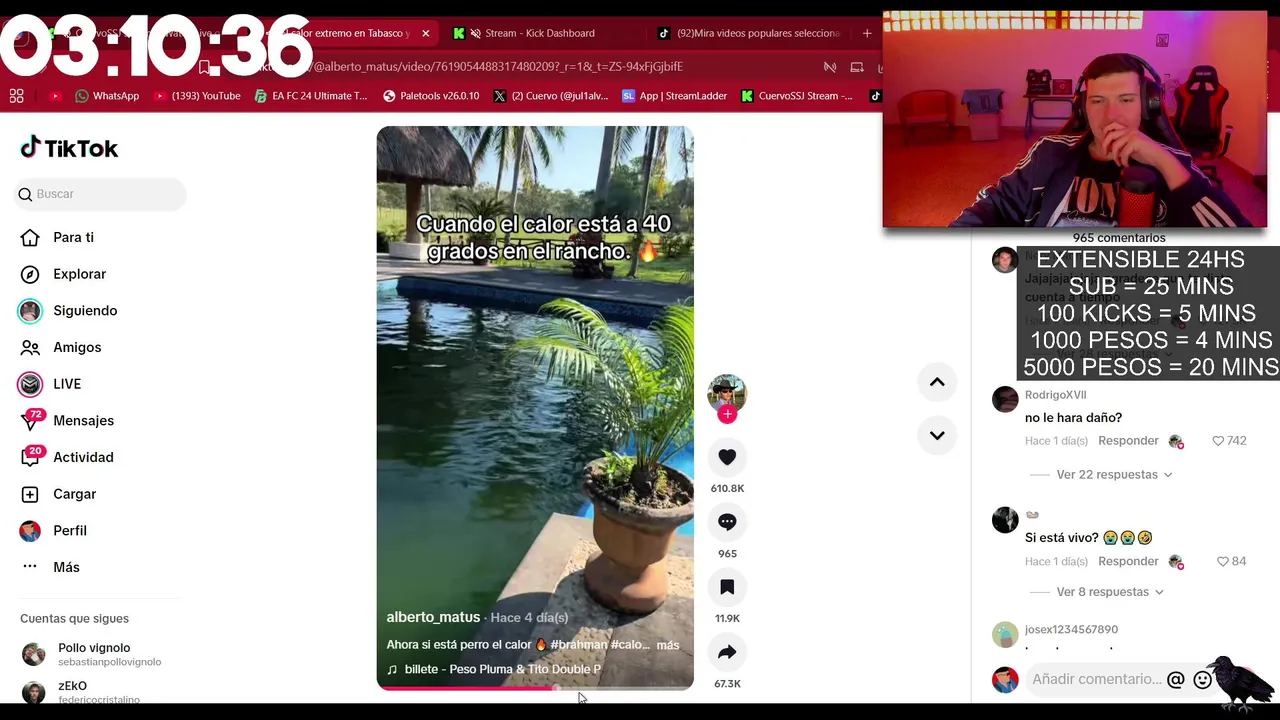Open CuervoSSJ Stream Kick bookmark
The height and width of the screenshot is (720, 1280).
[x=796, y=96]
